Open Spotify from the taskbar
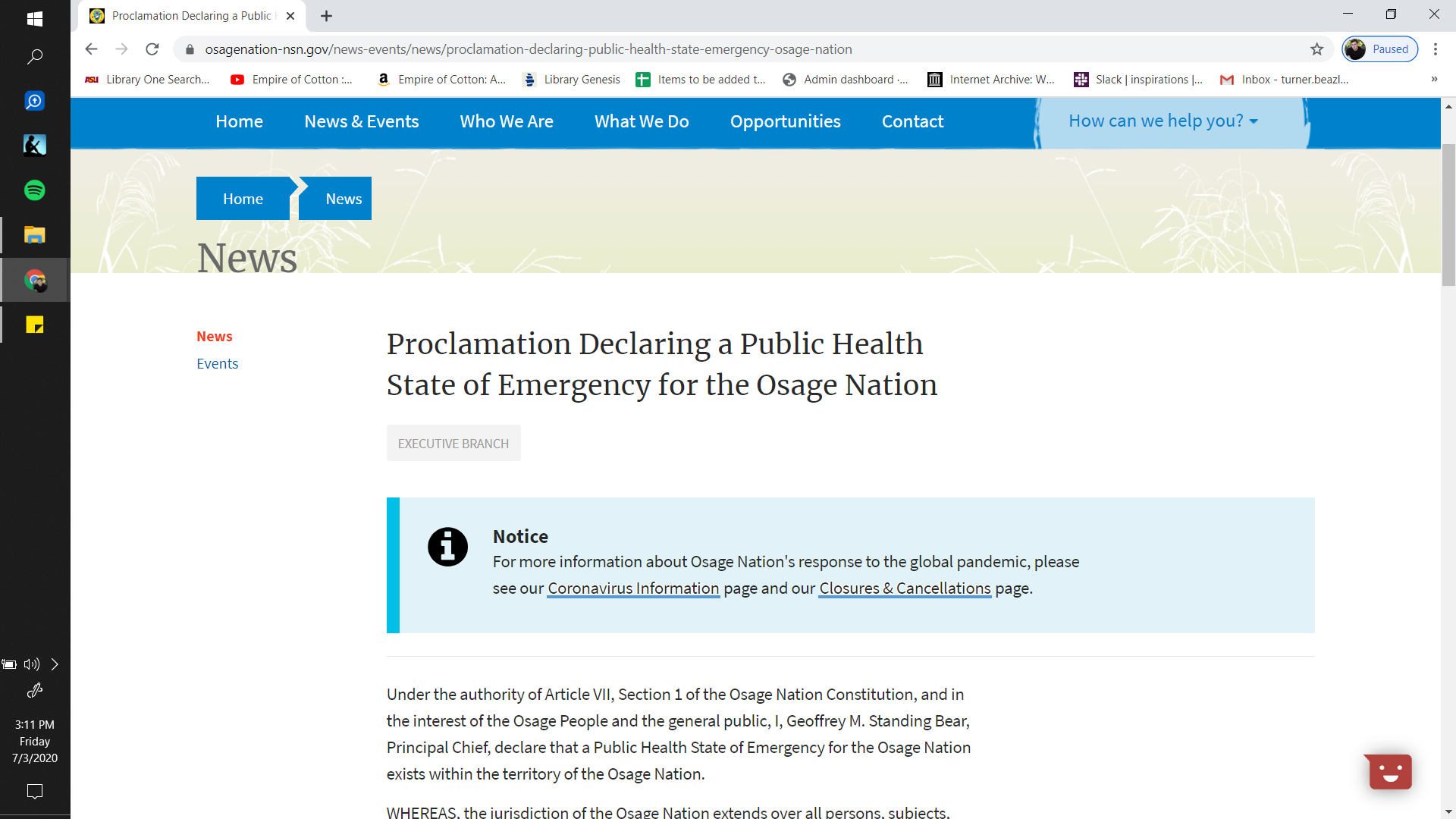Screen dimensions: 1456x819 (x=35, y=190)
